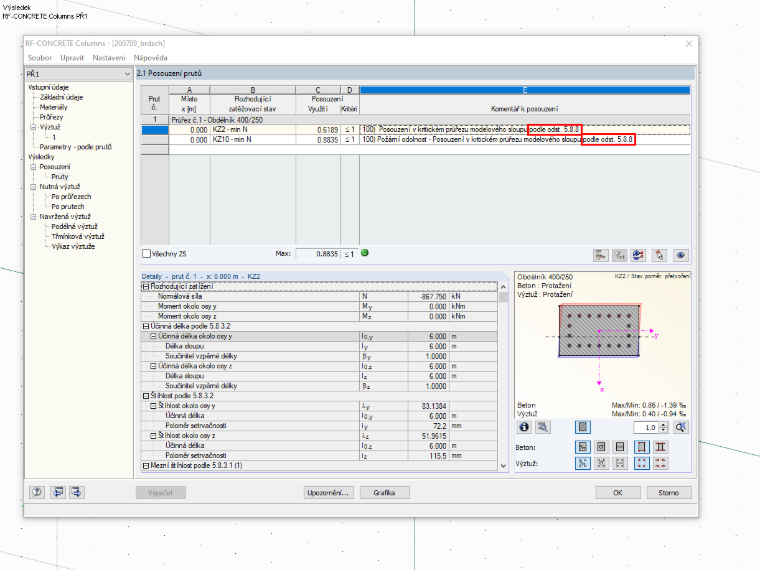
Task: Click the Upozornění... button
Action: (x=329, y=492)
